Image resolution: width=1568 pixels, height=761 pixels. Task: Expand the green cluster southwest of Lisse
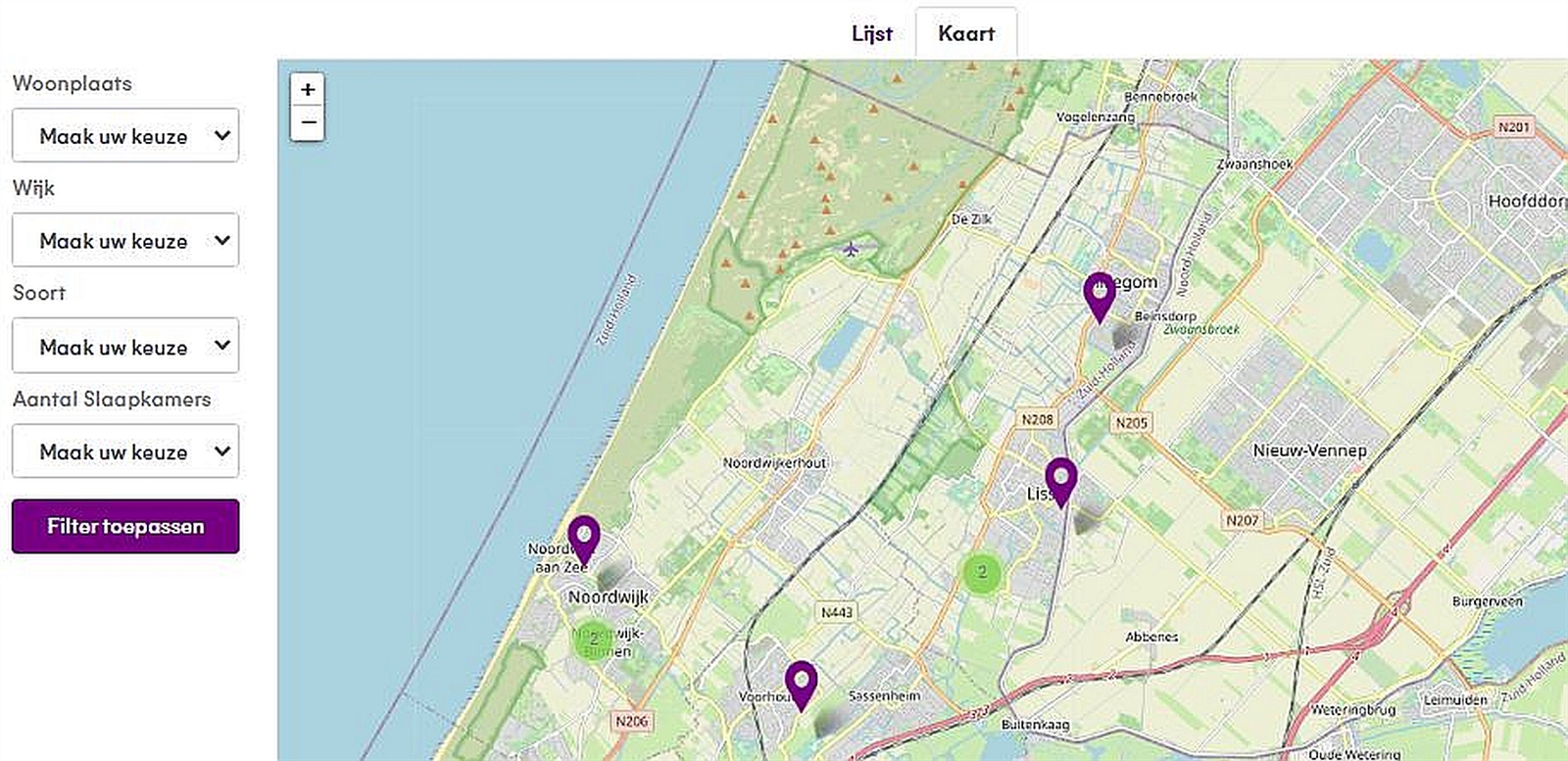click(982, 573)
